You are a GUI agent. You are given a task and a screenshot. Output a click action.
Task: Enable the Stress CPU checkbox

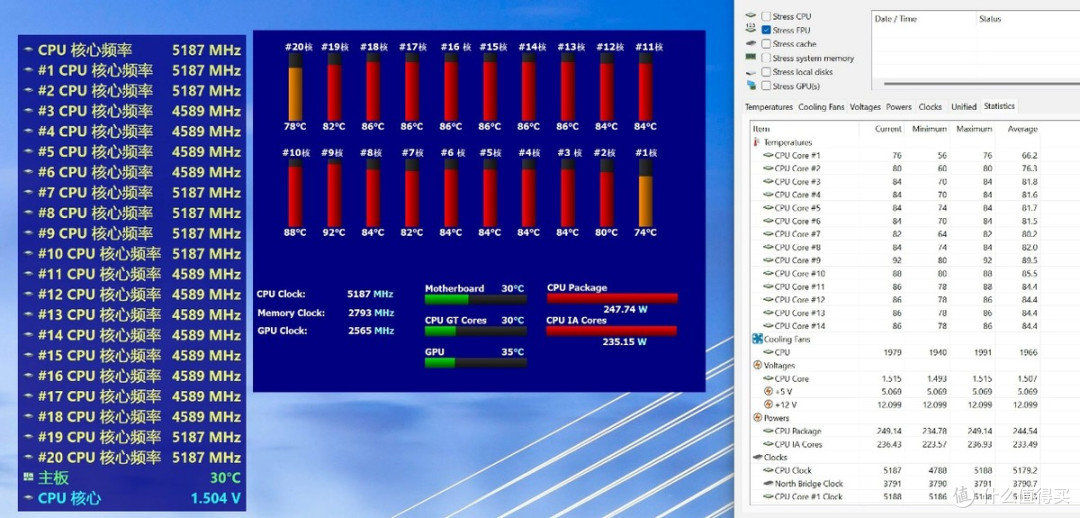[x=766, y=16]
